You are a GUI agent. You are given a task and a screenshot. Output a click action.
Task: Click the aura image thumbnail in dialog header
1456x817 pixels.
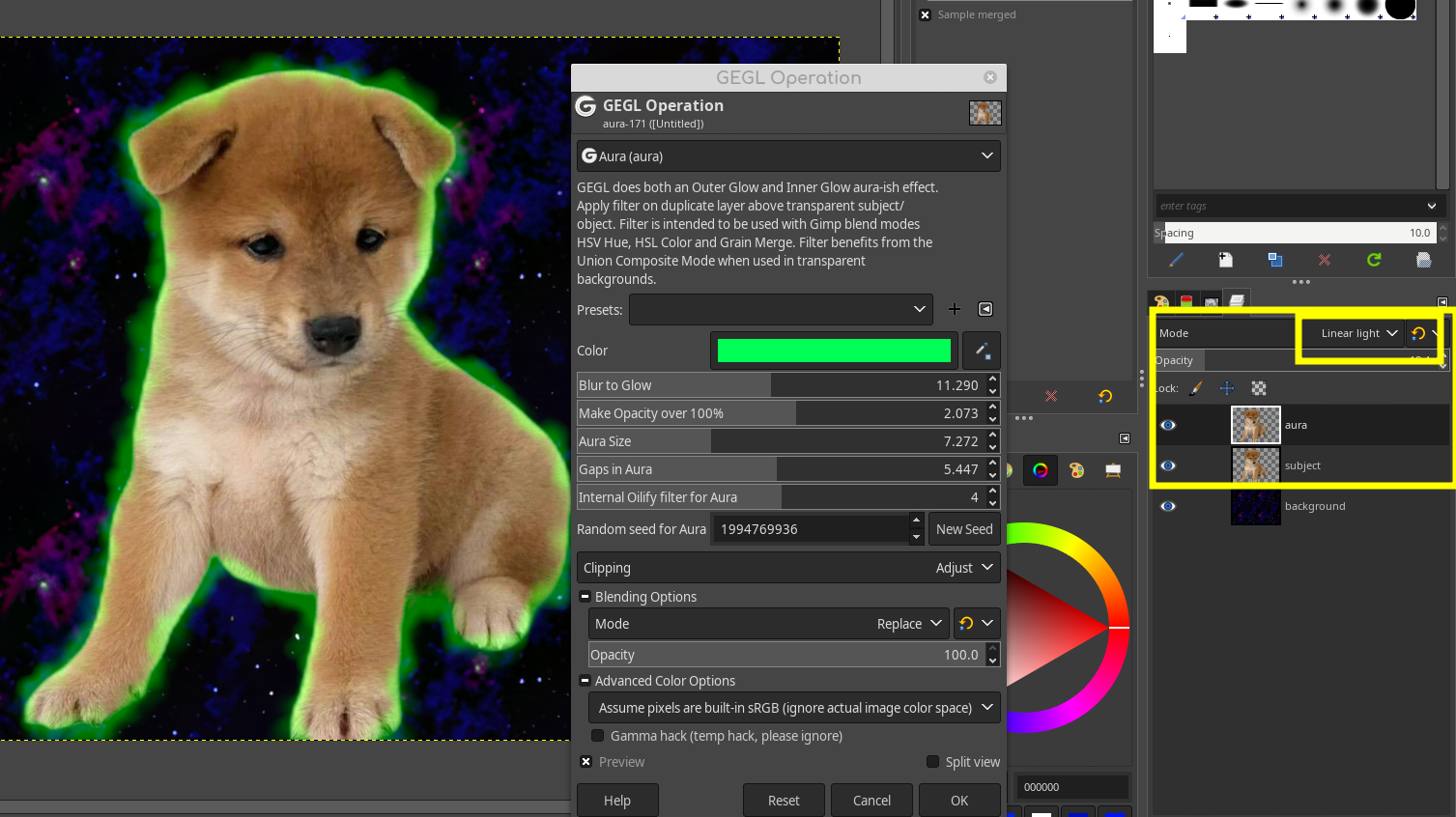pos(985,113)
